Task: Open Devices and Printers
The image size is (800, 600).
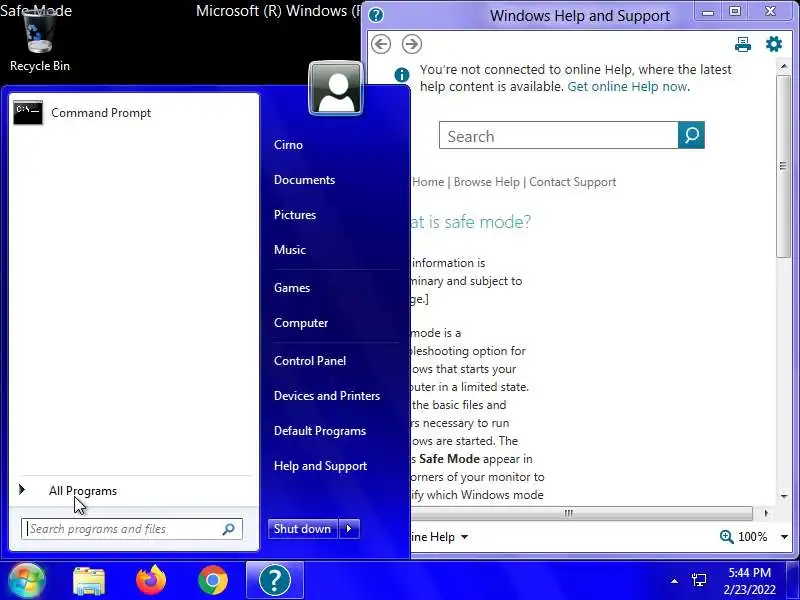Action: pos(327,396)
